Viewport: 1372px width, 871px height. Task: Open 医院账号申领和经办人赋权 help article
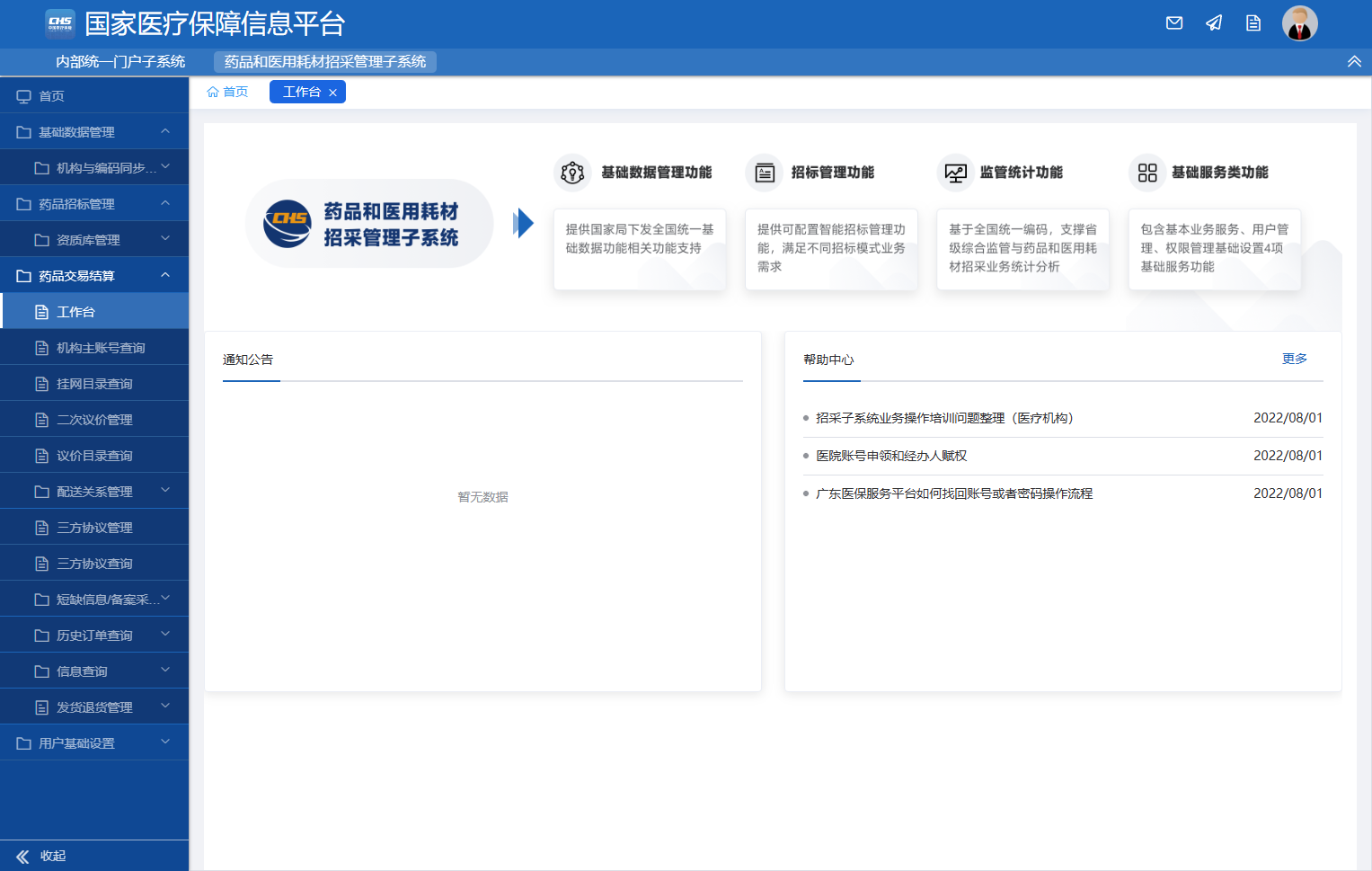(x=891, y=456)
